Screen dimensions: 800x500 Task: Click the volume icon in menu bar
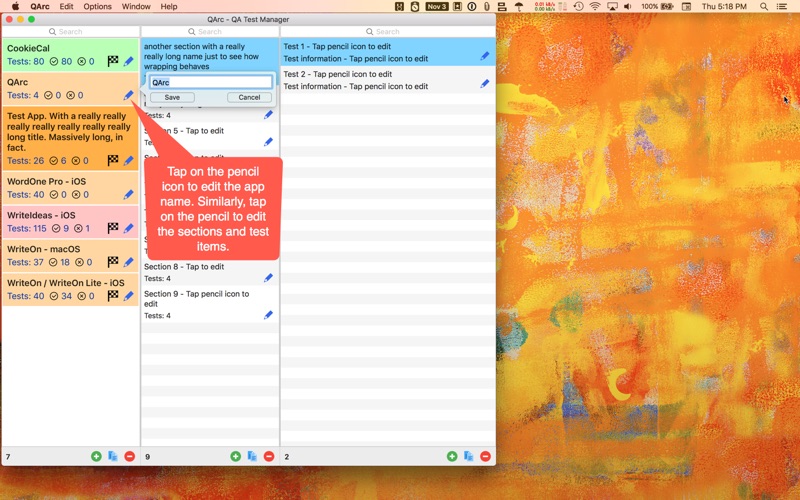[628, 7]
